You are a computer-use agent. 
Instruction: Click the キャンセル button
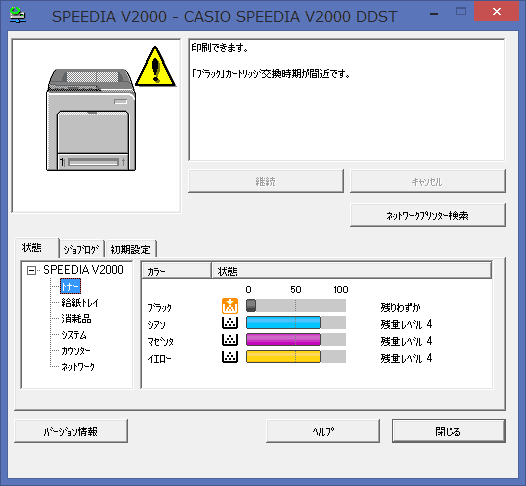point(427,181)
